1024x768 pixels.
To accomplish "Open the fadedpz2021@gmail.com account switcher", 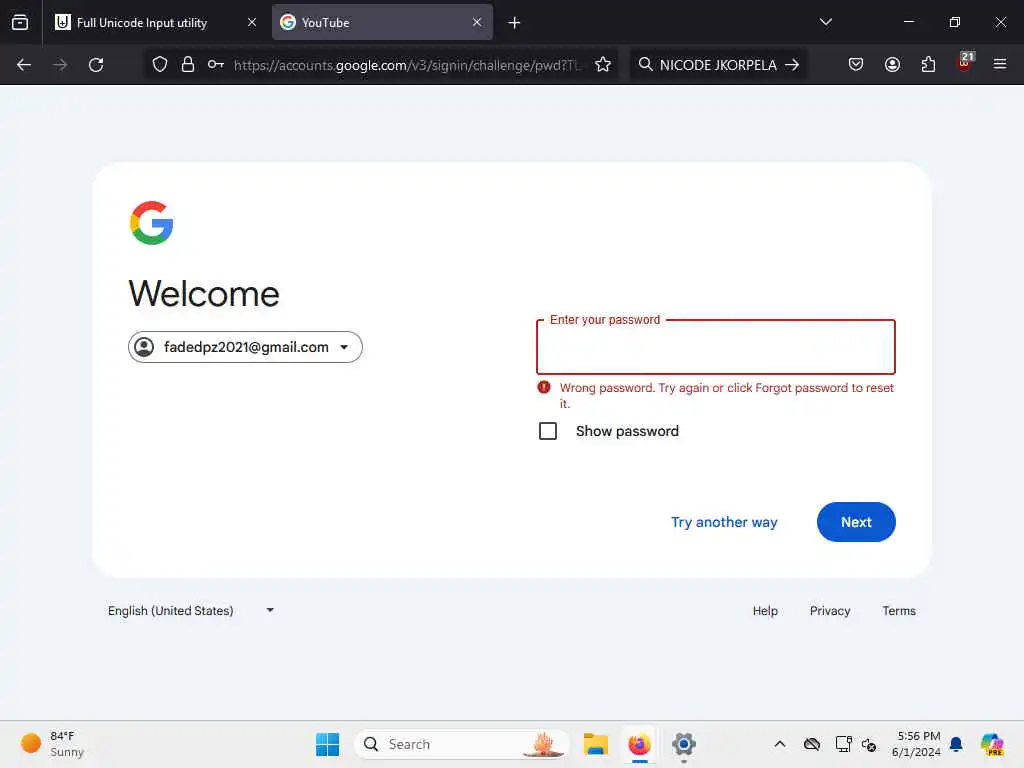I will (x=245, y=347).
